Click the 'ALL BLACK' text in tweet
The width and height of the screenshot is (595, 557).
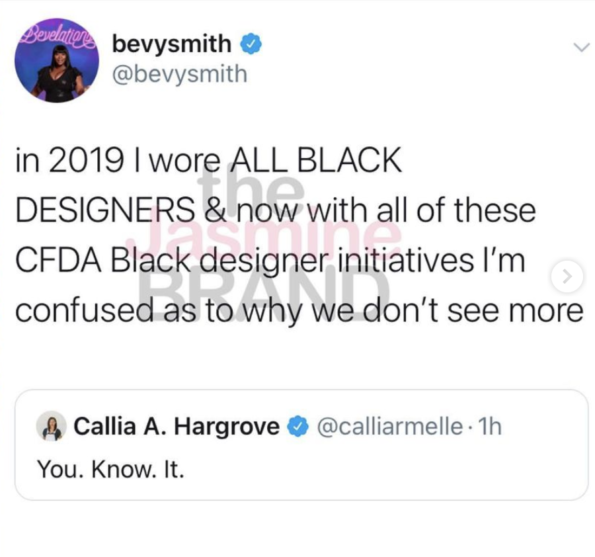(x=316, y=160)
